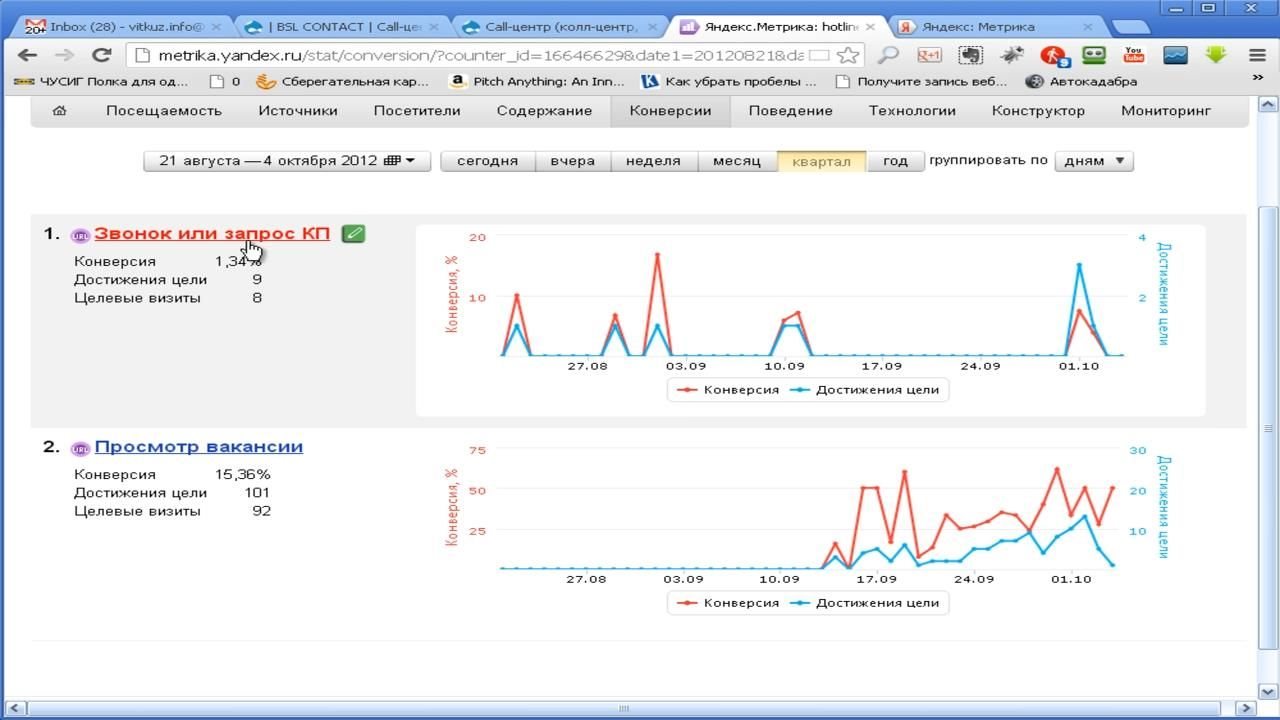The image size is (1280, 720).
Task: Click the Google +1 extension button
Action: [x=929, y=55]
